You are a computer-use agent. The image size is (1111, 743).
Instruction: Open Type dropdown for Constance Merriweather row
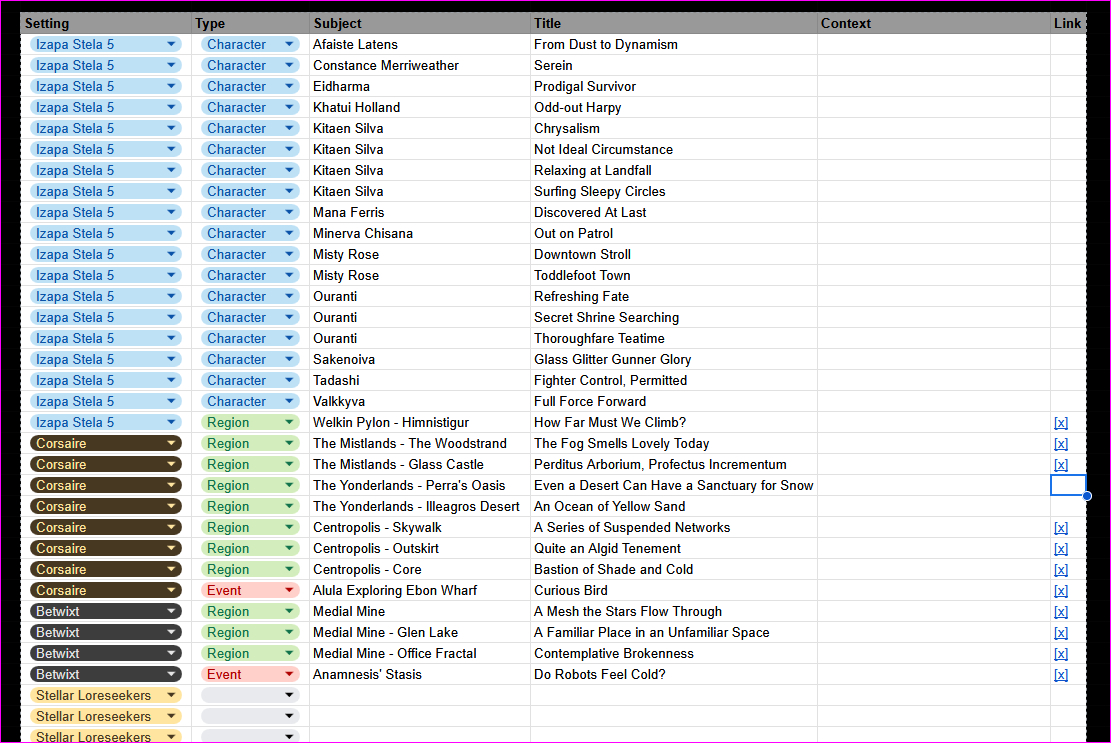tap(289, 65)
